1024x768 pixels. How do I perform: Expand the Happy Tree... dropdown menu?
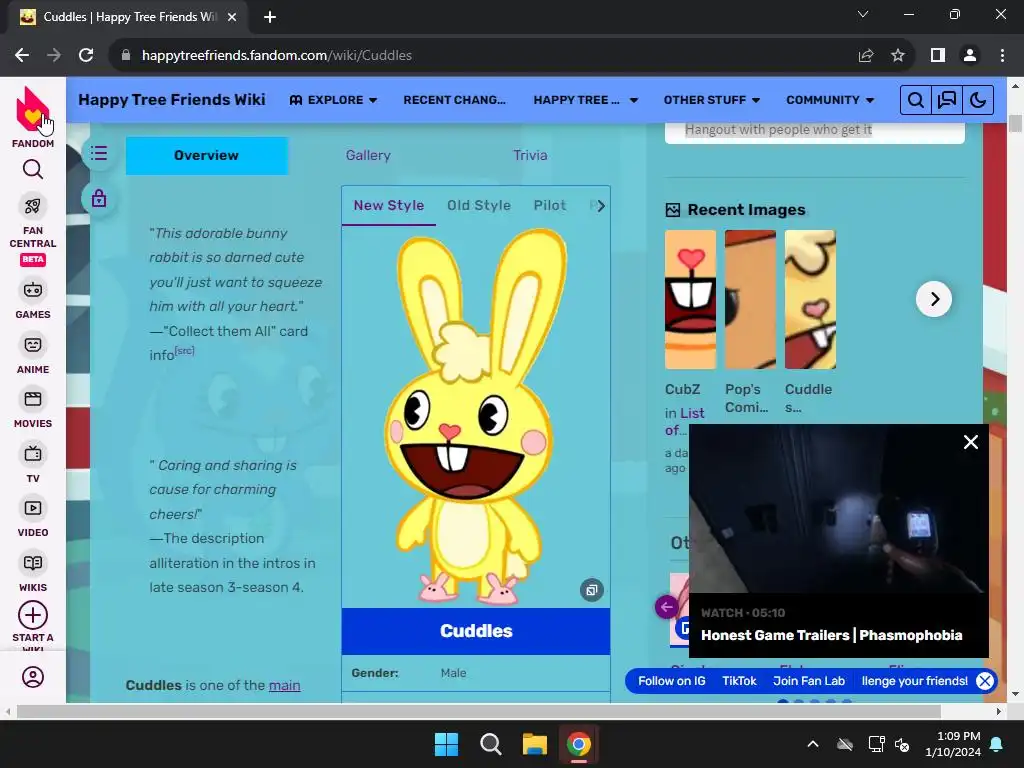585,100
